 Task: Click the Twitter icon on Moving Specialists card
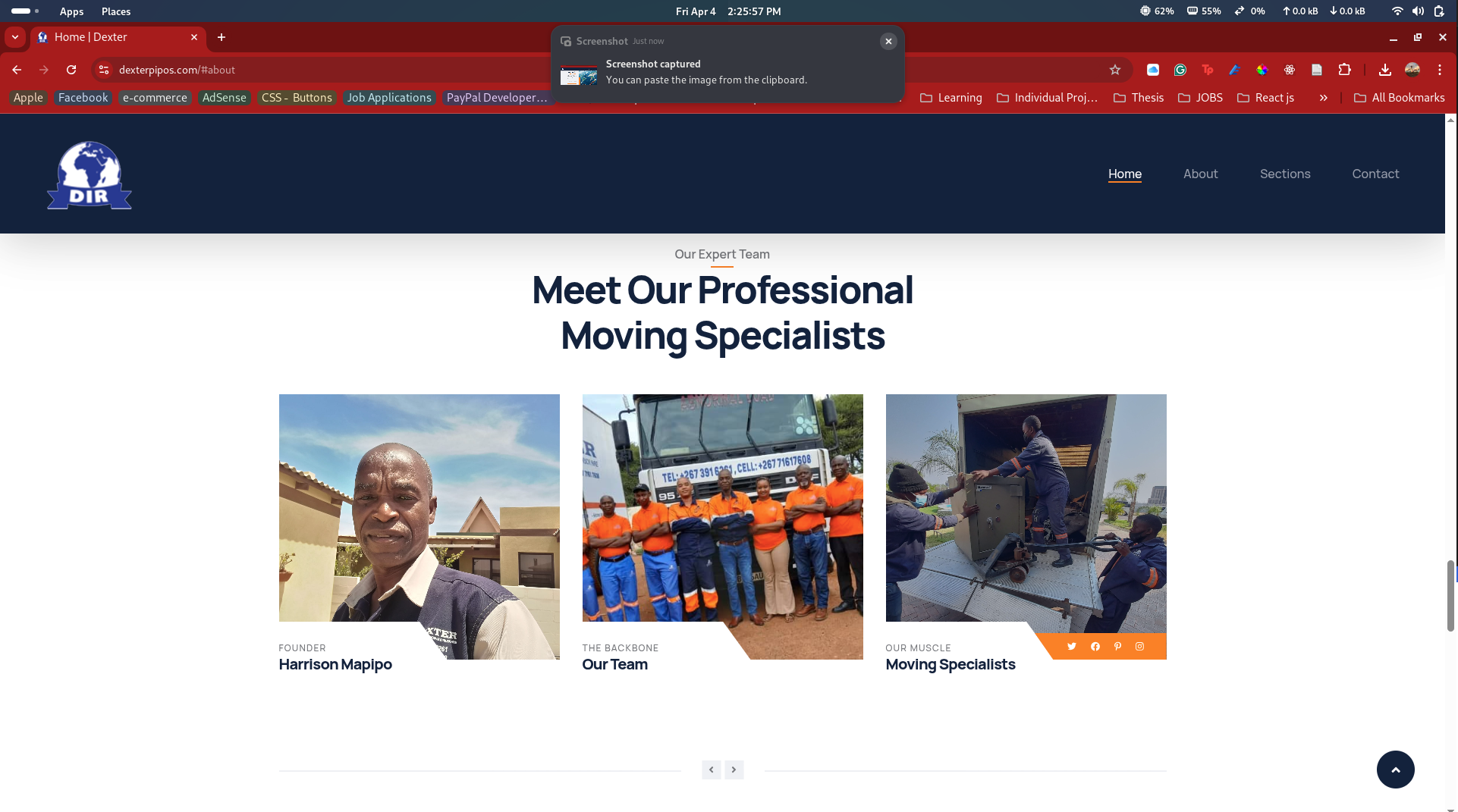coord(1071,647)
